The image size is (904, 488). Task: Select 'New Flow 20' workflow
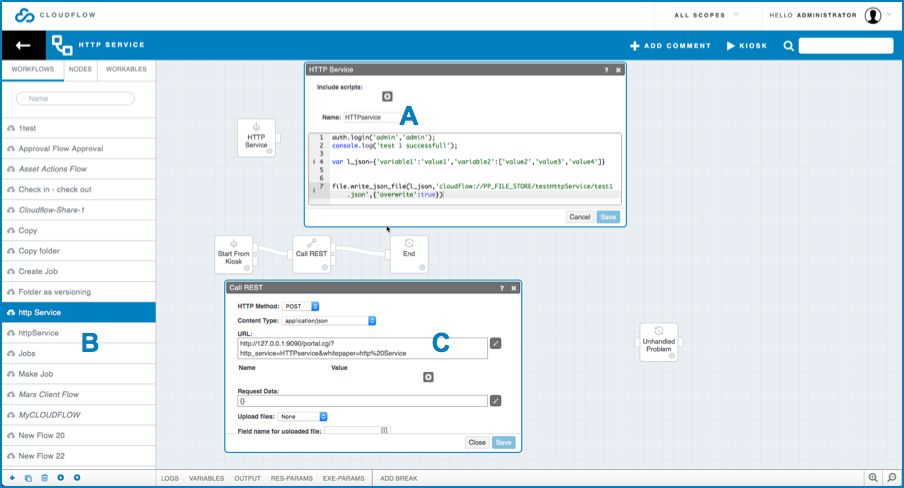click(78, 436)
